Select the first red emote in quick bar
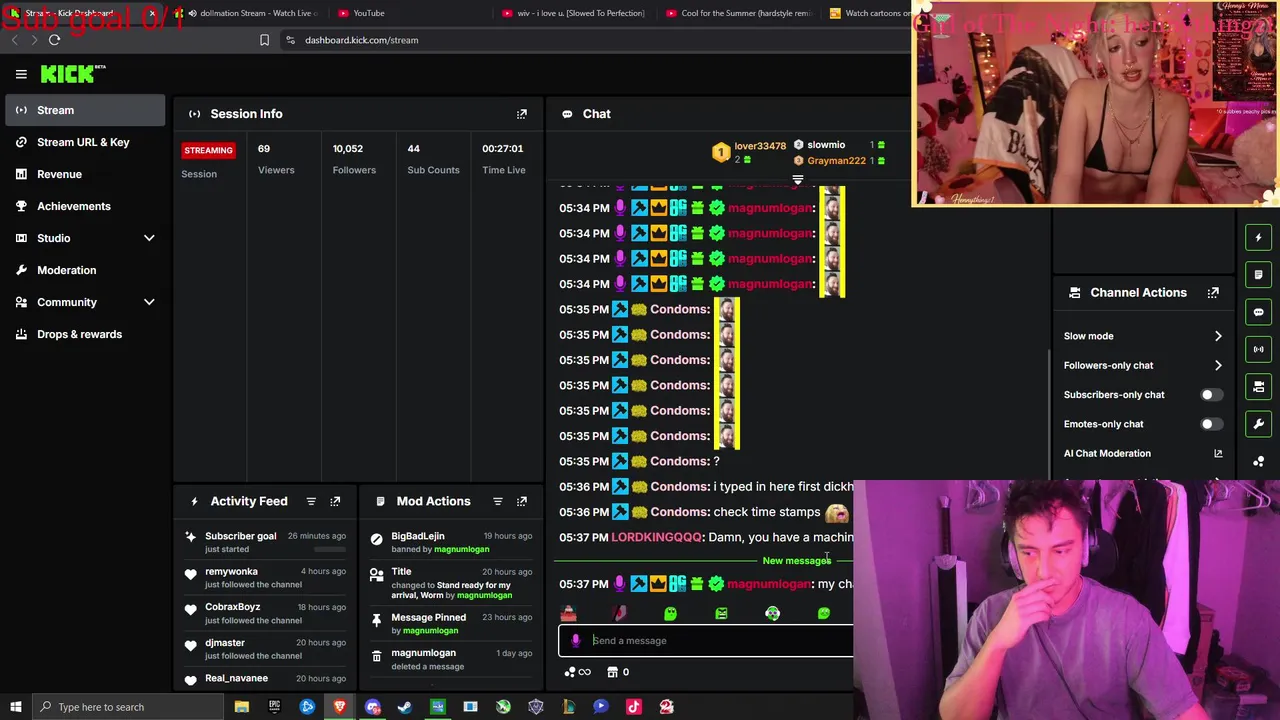This screenshot has height=720, width=1280. point(568,613)
